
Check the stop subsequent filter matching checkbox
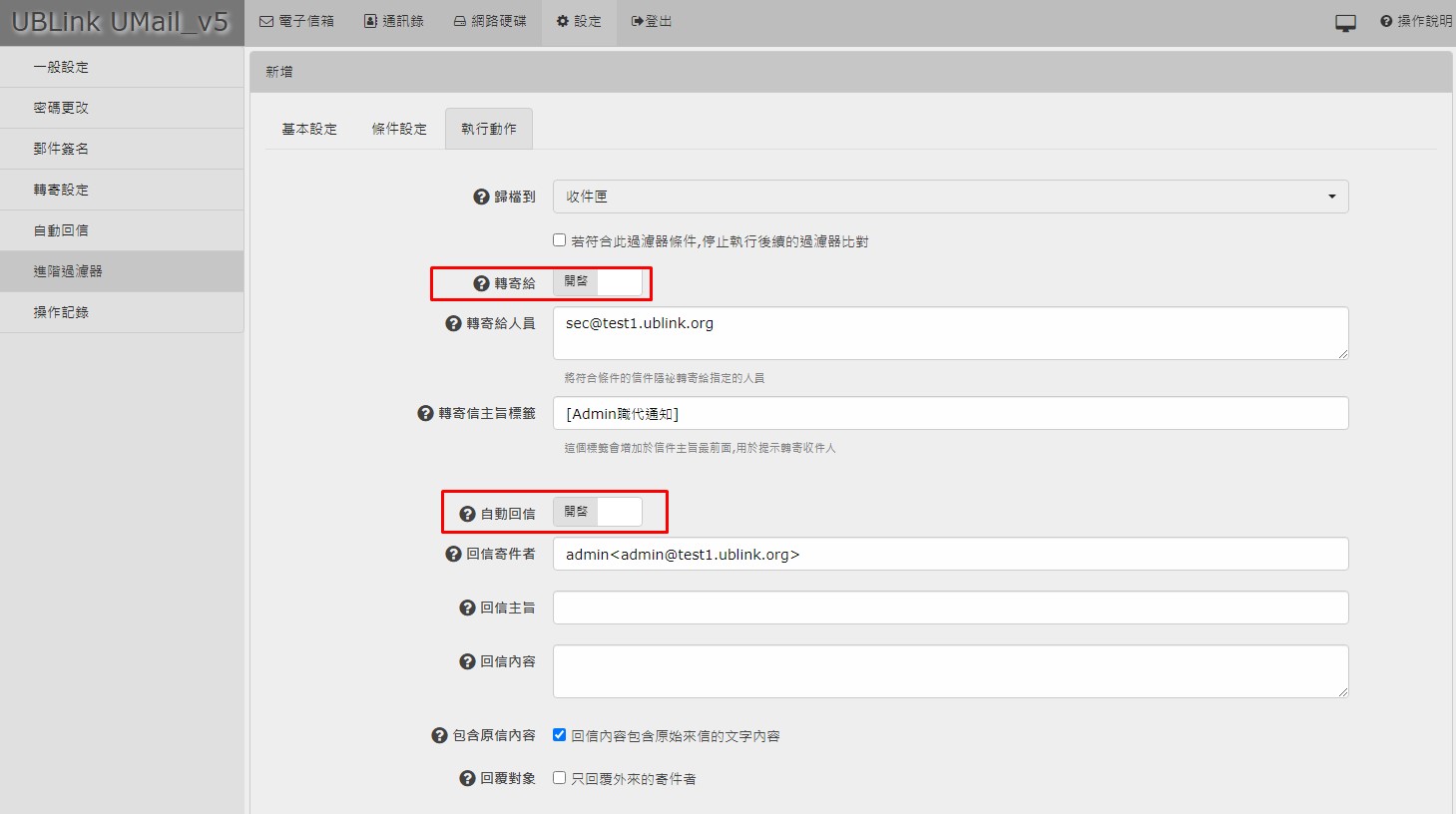[x=560, y=240]
